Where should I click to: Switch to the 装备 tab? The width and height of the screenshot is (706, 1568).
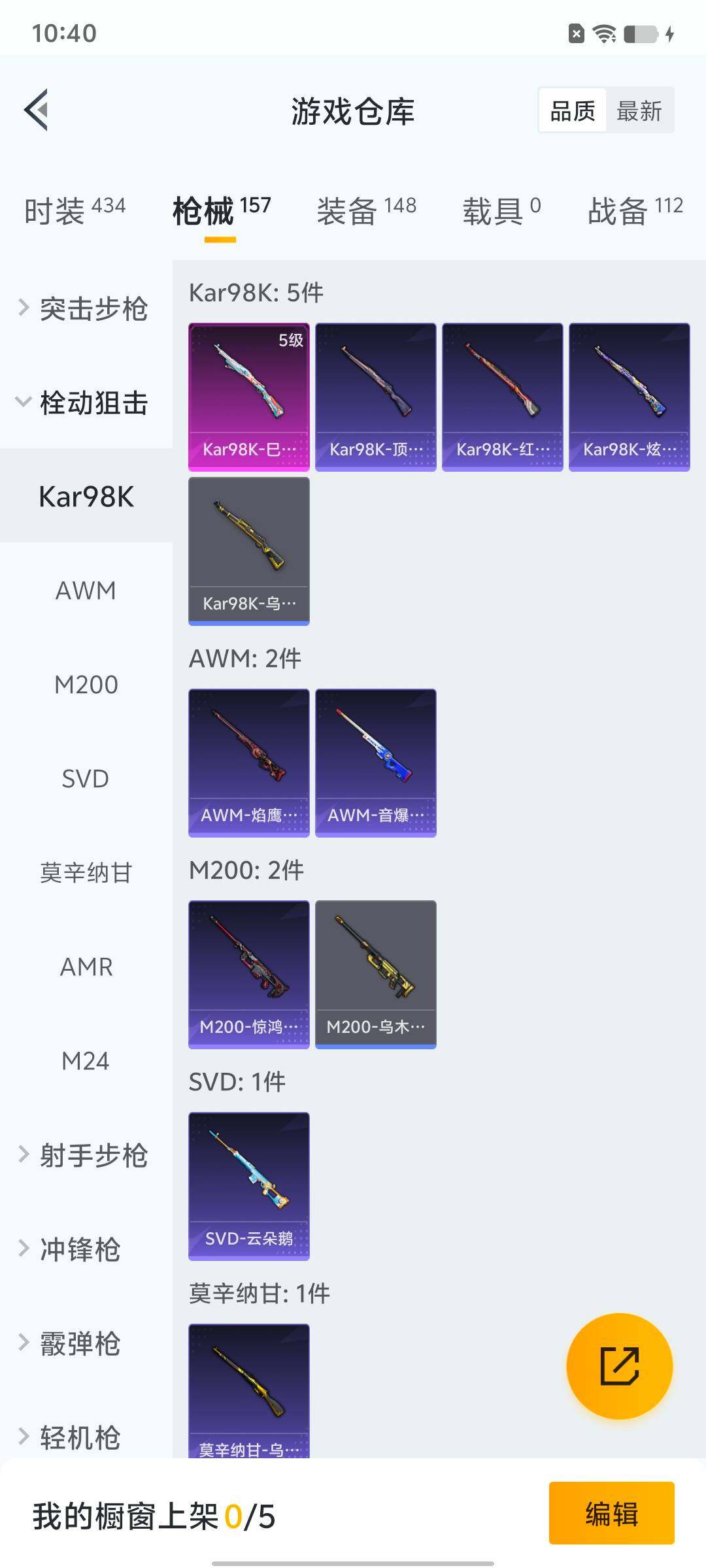coord(366,210)
